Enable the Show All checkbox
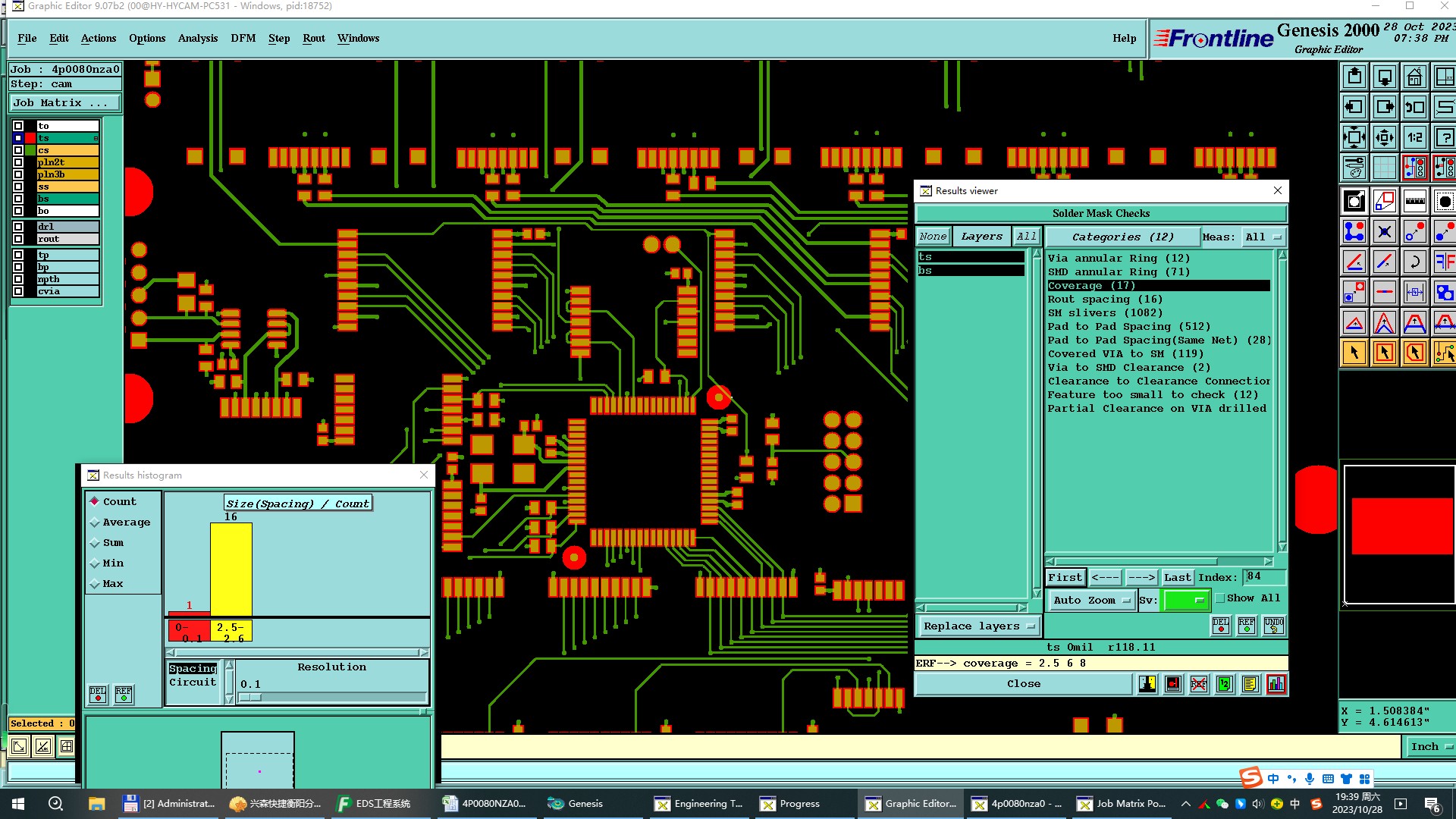 (1220, 598)
